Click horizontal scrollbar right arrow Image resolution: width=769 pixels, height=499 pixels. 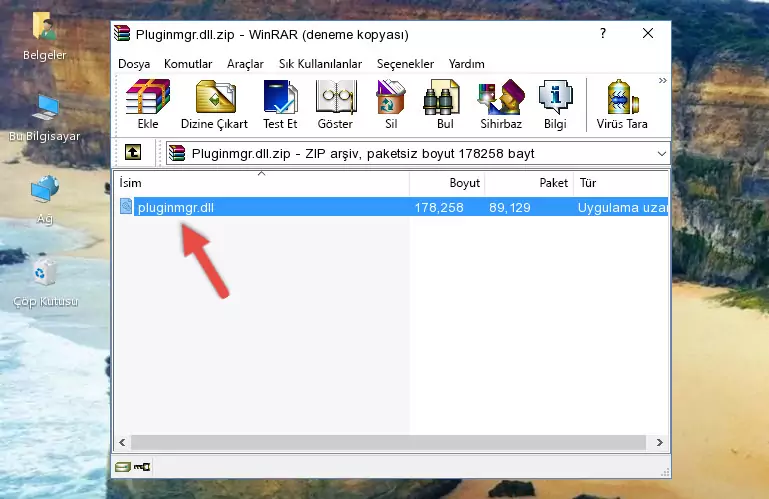pos(660,443)
